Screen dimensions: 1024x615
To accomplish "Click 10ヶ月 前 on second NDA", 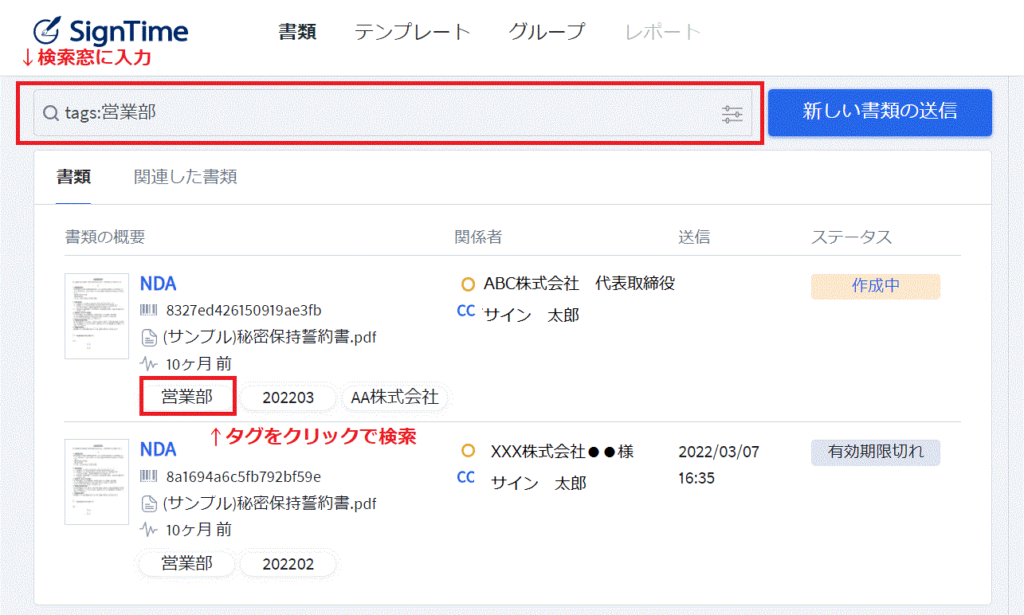I will click(x=199, y=530).
